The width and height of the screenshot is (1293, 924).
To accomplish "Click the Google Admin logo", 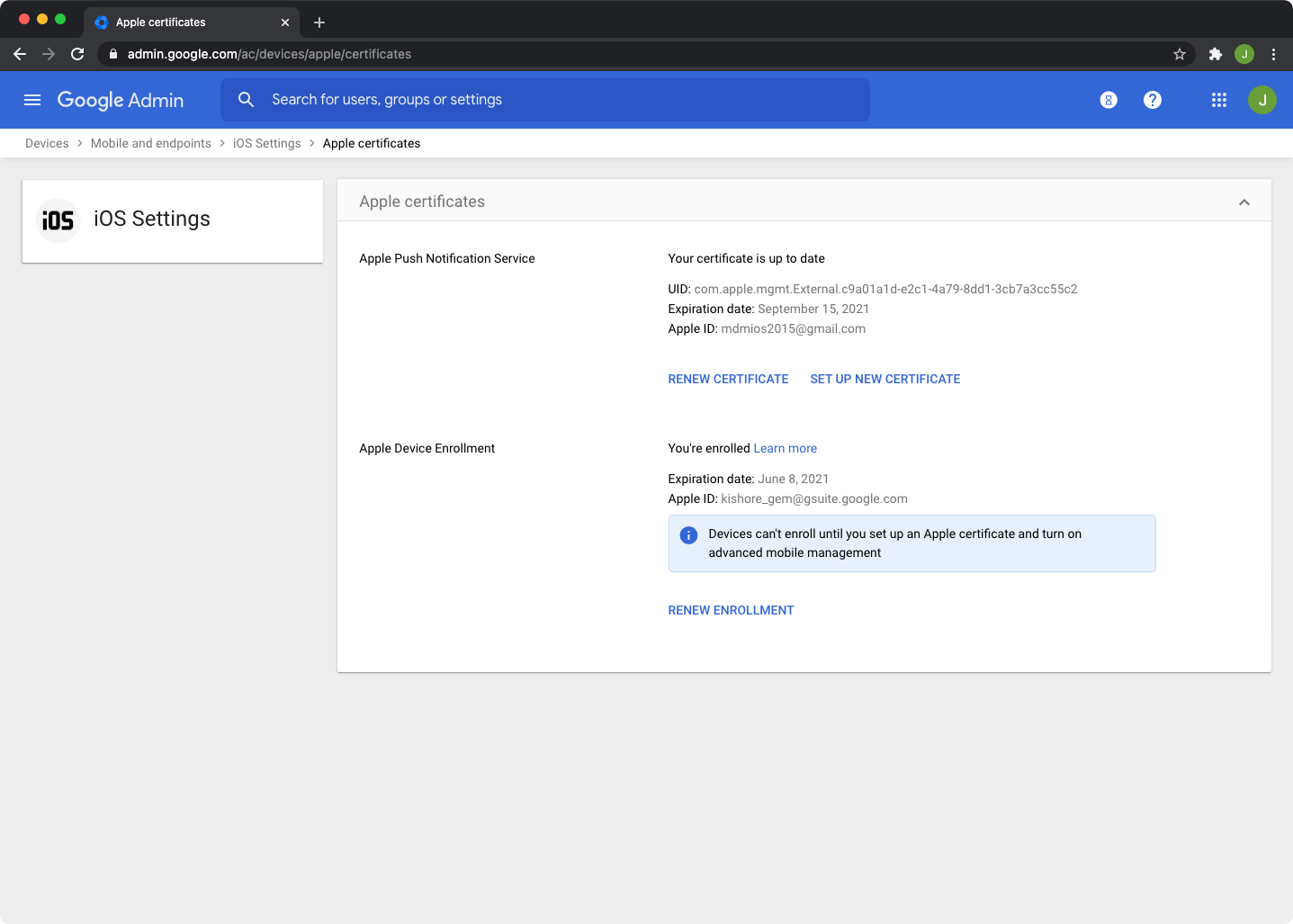I will pos(121,100).
